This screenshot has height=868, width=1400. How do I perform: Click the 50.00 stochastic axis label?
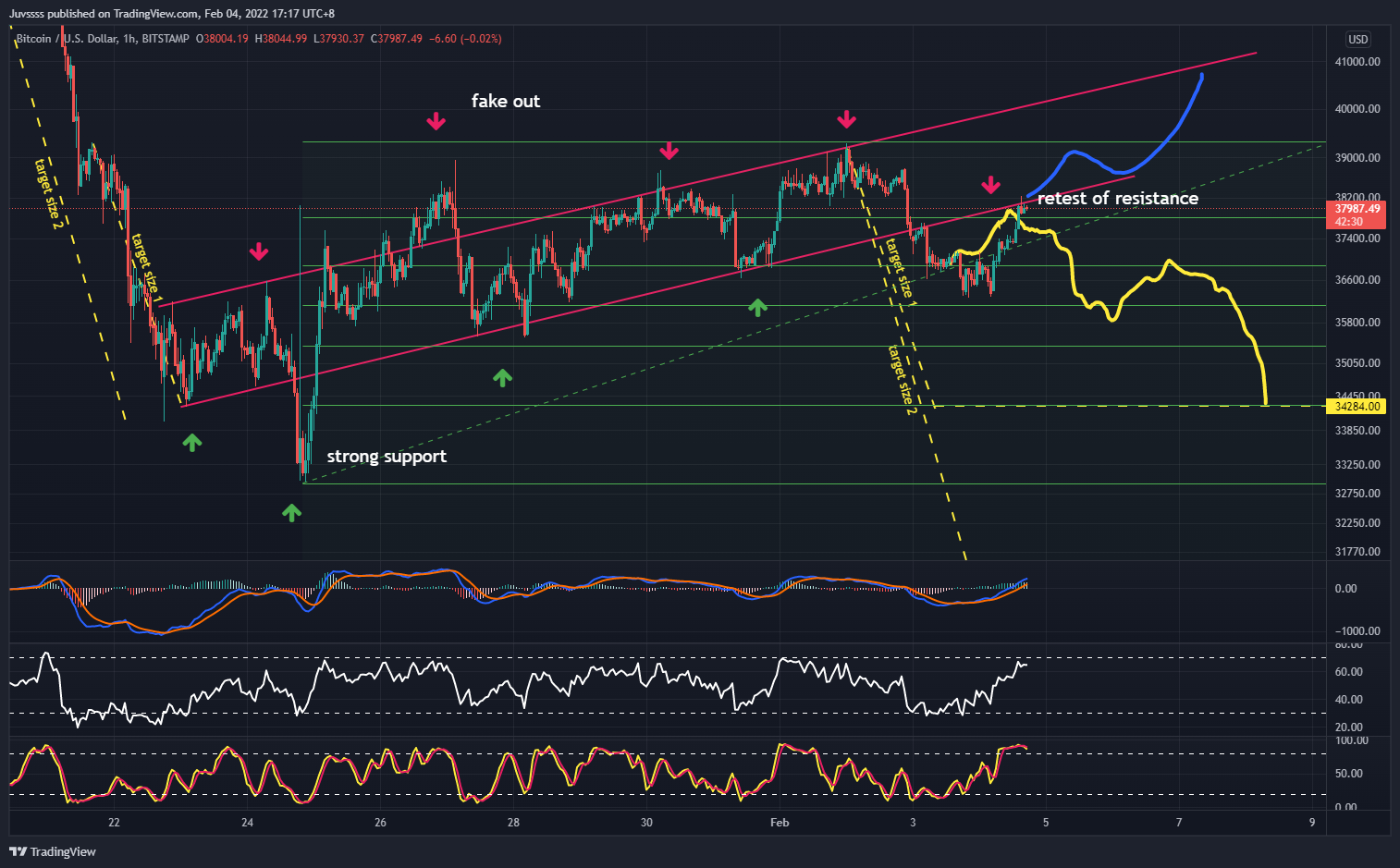[1349, 774]
